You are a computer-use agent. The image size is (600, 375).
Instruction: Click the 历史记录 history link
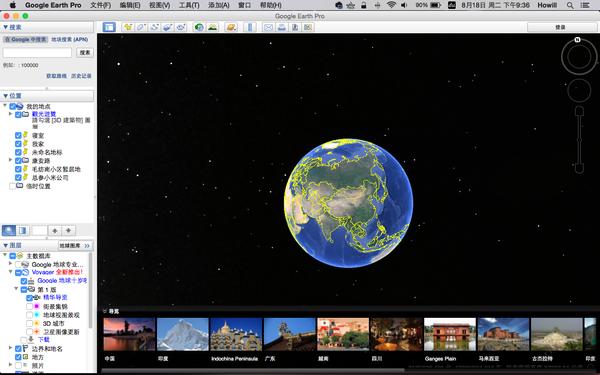coord(81,76)
